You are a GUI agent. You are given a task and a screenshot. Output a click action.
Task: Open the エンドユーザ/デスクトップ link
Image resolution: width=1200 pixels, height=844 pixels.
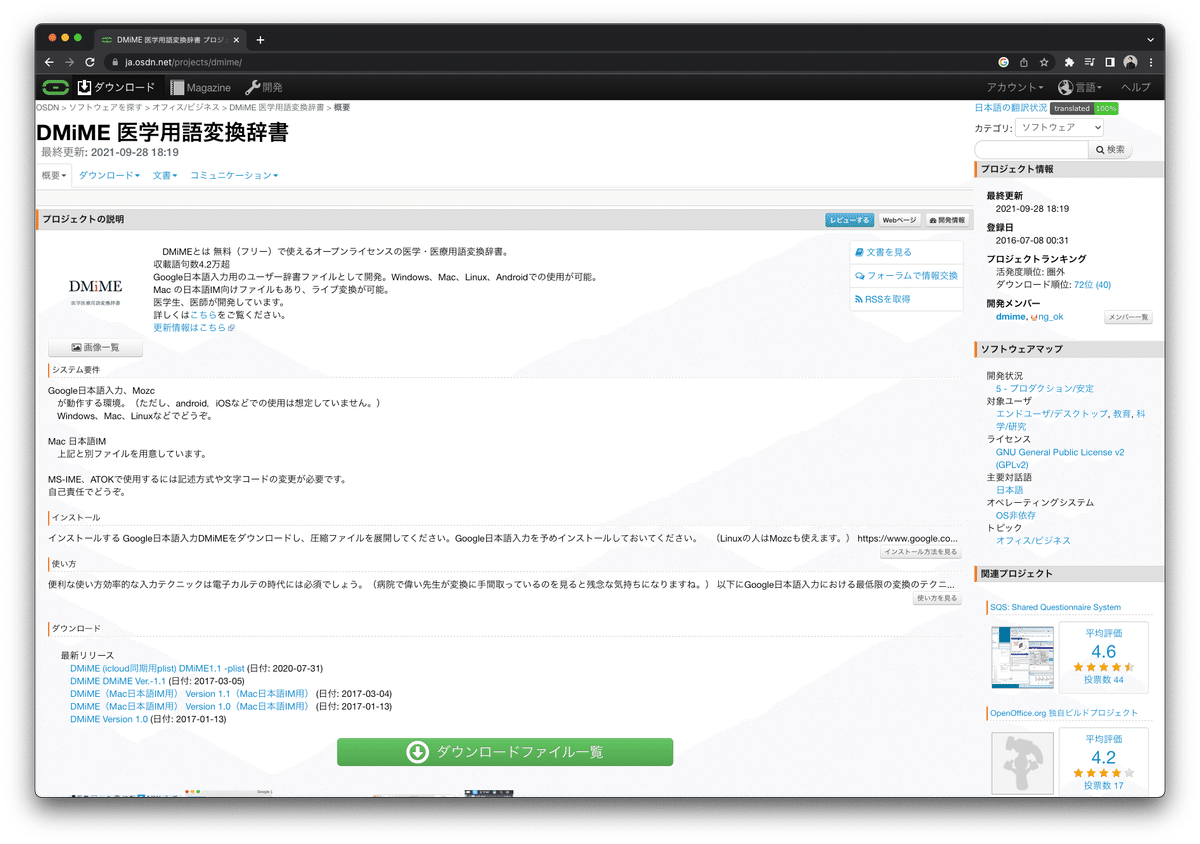click(1052, 413)
